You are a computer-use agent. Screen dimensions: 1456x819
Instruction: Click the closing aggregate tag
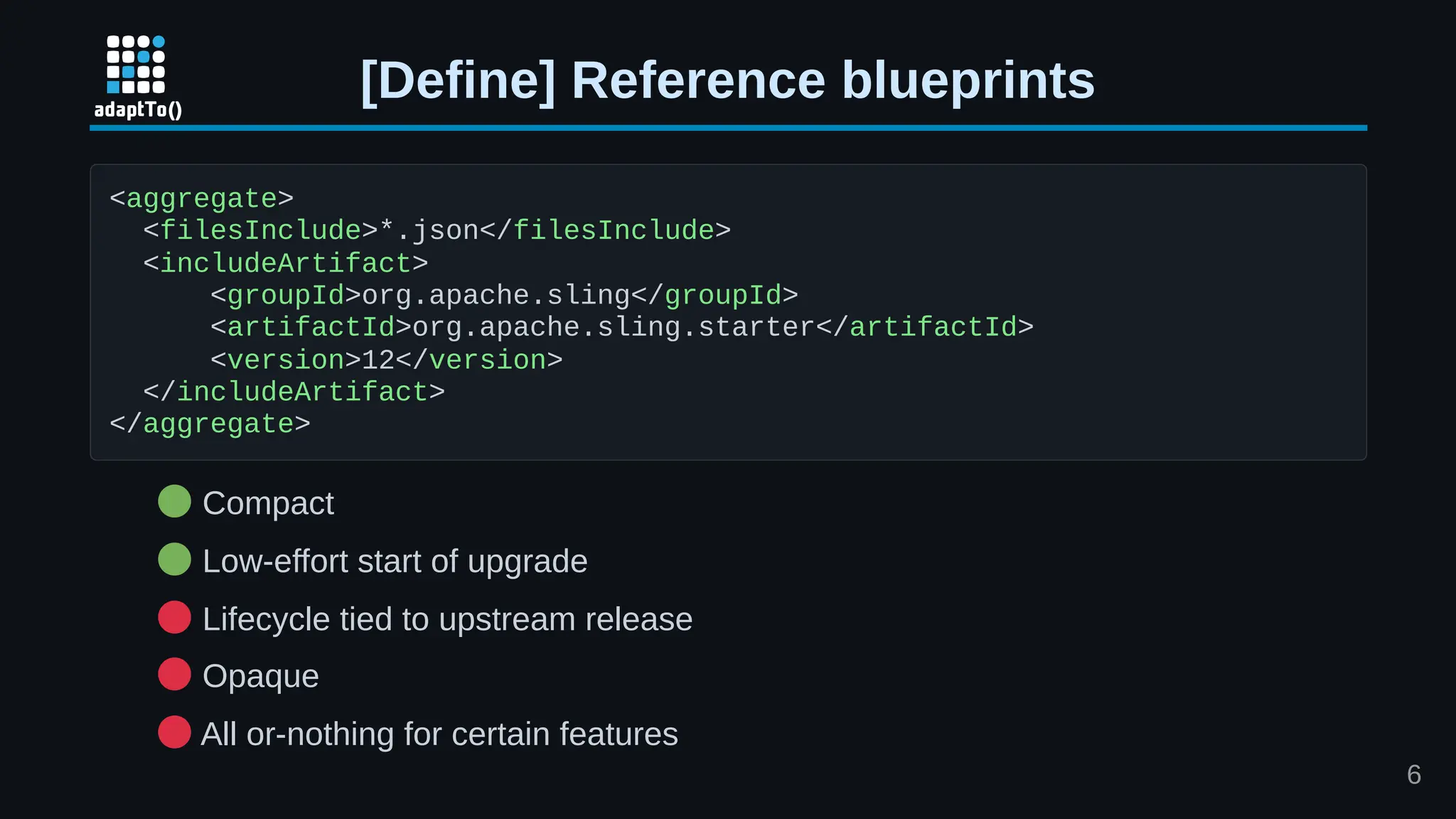point(210,424)
